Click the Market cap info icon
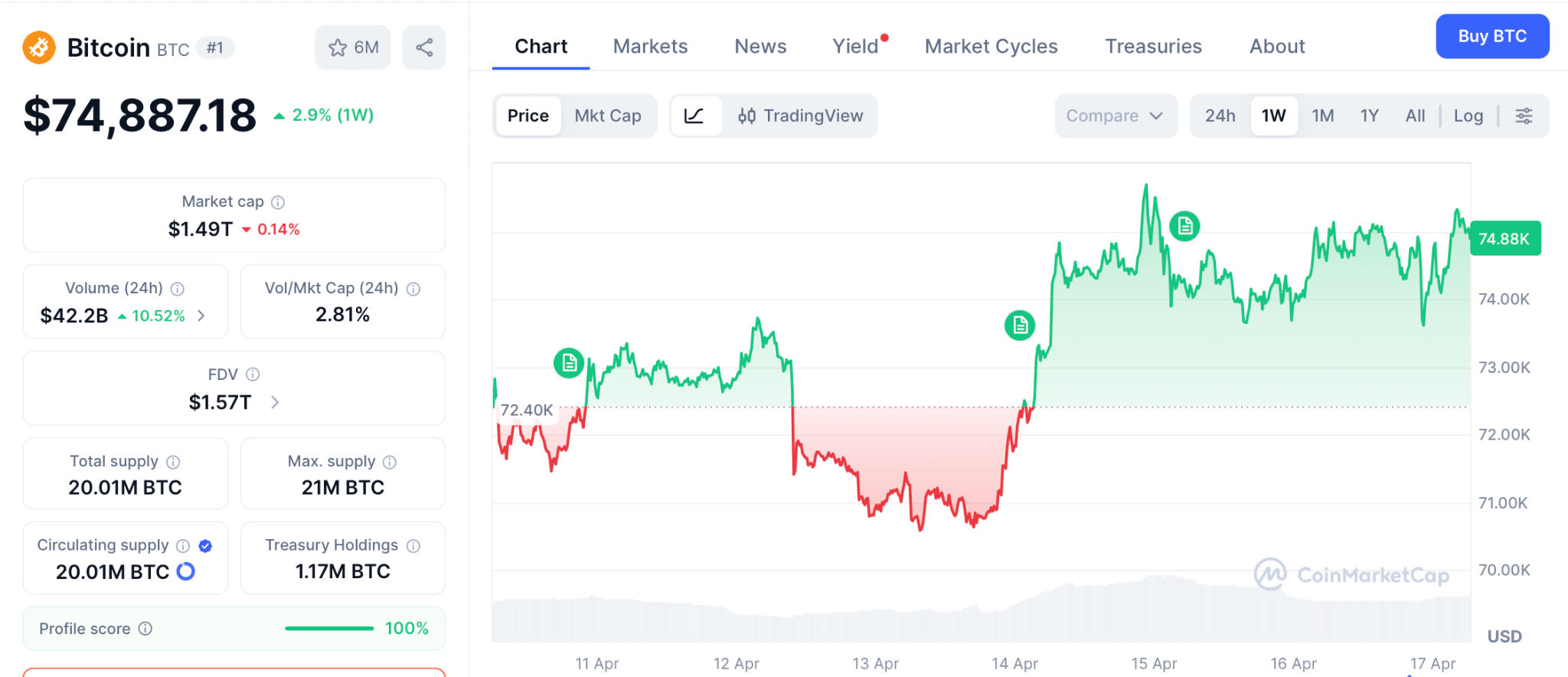 click(278, 202)
